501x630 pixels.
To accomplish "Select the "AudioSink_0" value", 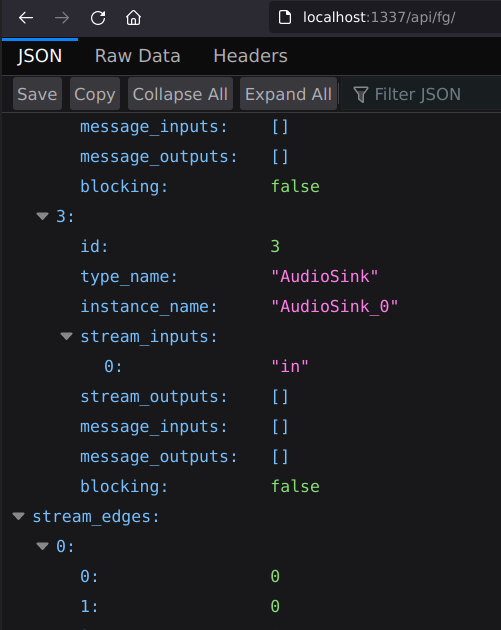I will (x=335, y=307).
